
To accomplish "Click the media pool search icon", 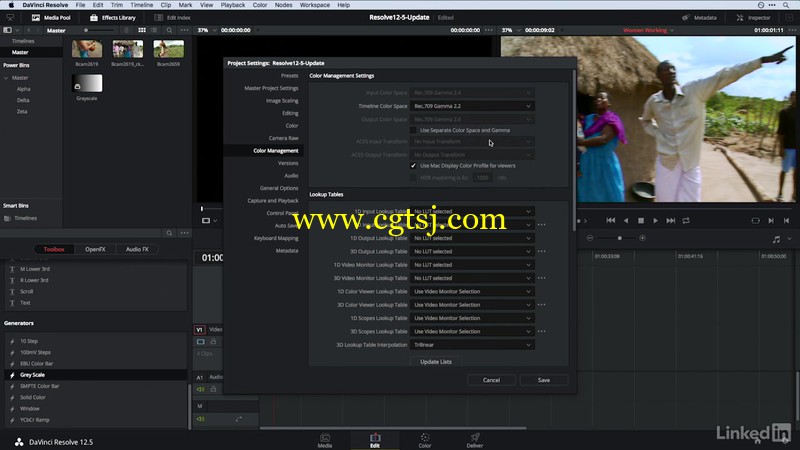I will [169, 30].
